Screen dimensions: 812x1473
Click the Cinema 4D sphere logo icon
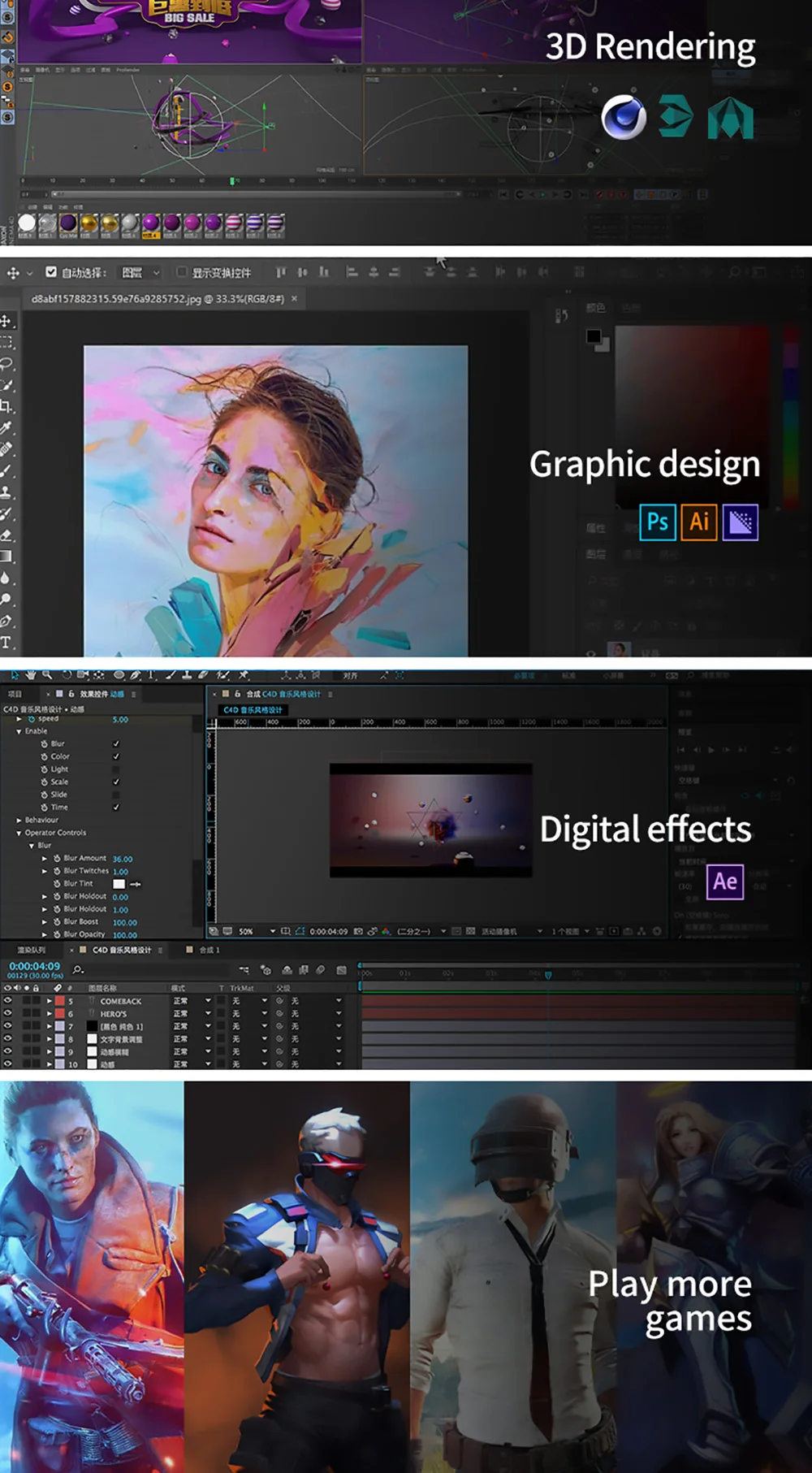pos(624,118)
